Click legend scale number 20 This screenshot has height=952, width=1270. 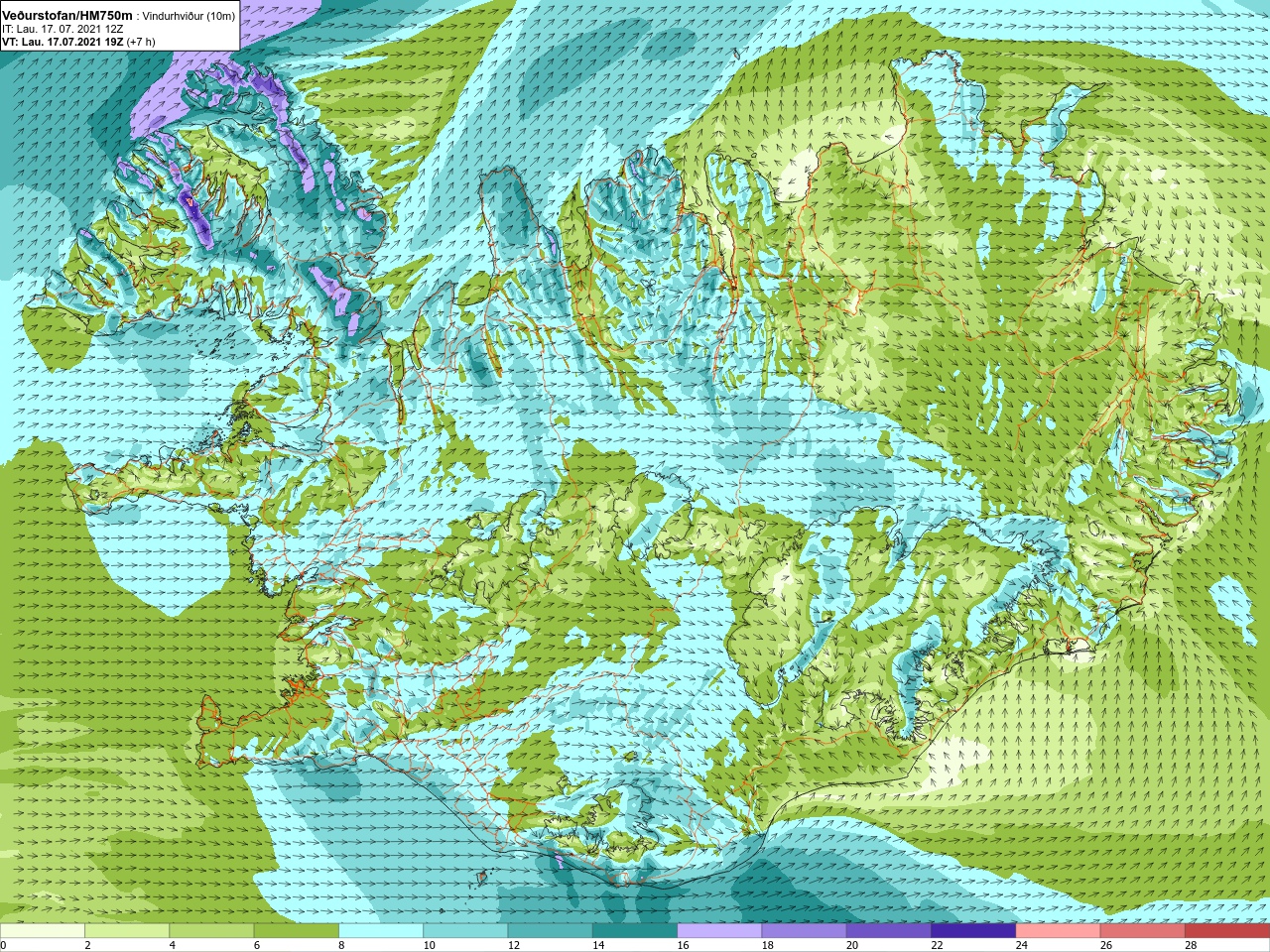852,945
